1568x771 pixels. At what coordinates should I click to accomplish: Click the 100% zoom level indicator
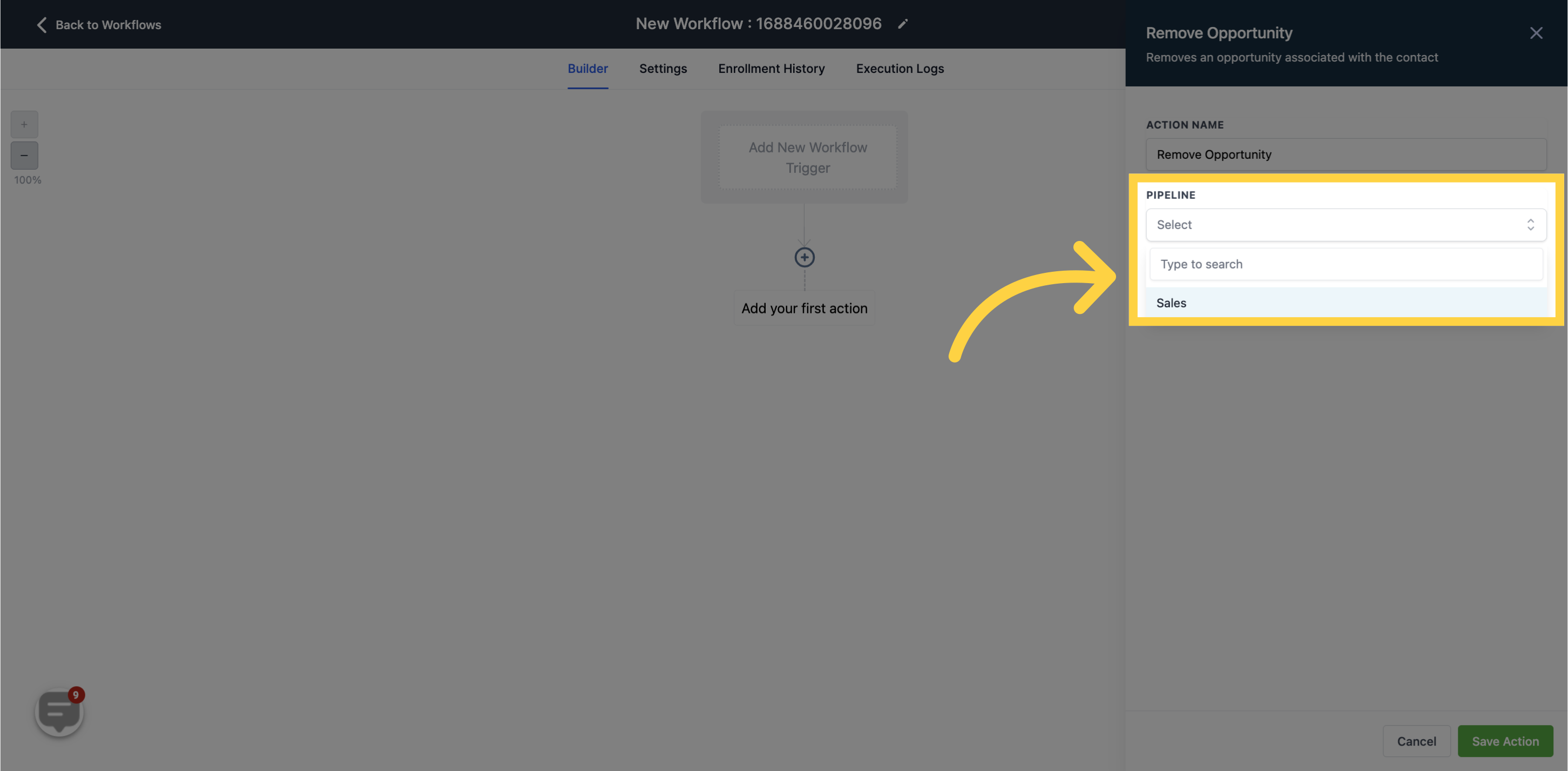coord(28,180)
